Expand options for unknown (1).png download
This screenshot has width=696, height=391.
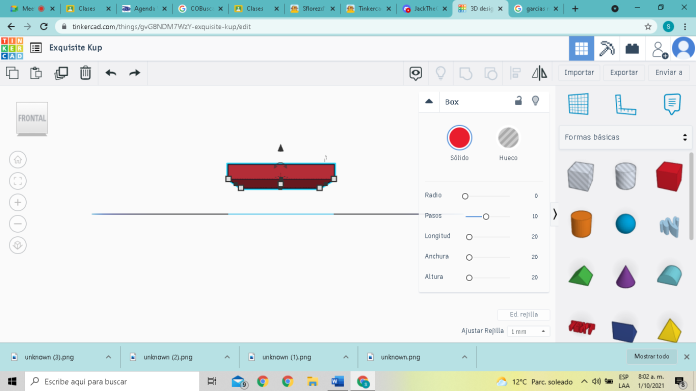tap(346, 357)
